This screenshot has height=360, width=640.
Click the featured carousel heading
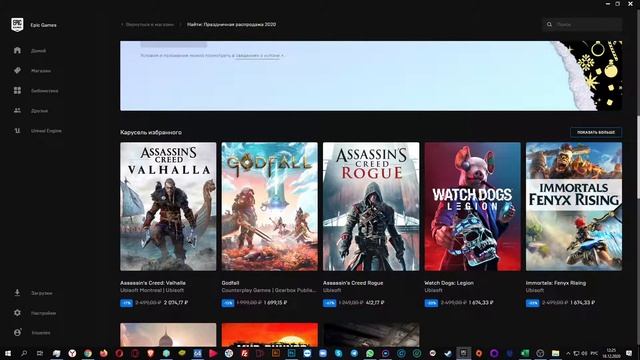pyautogui.click(x=151, y=132)
